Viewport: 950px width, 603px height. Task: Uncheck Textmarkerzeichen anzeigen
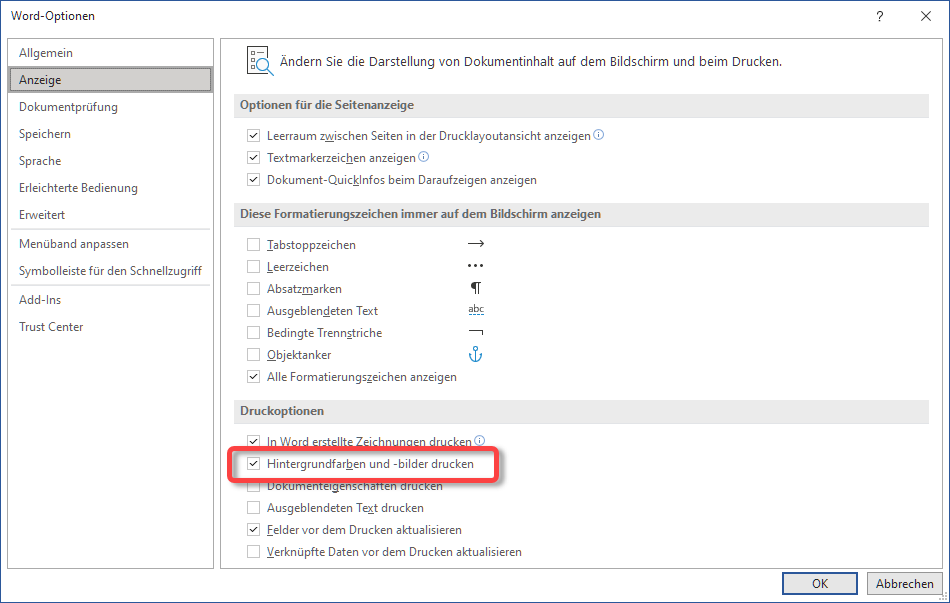pyautogui.click(x=253, y=158)
